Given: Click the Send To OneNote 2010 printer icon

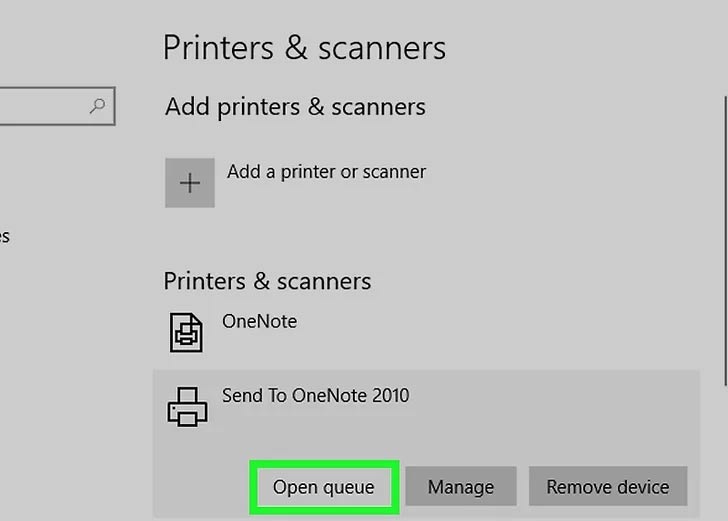Looking at the screenshot, I should coord(187,405).
